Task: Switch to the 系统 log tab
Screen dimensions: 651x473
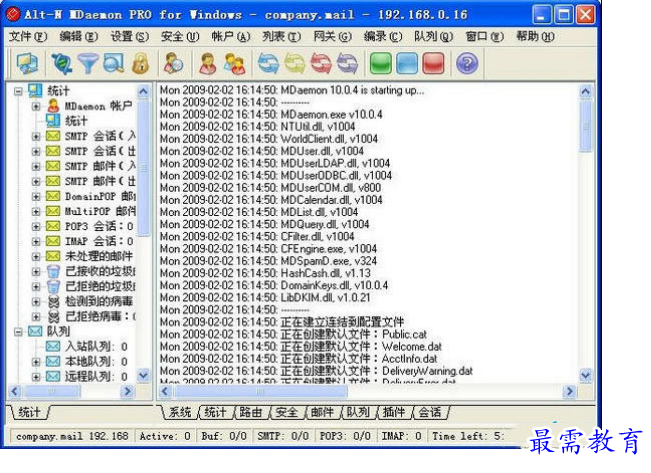Action: (x=179, y=412)
